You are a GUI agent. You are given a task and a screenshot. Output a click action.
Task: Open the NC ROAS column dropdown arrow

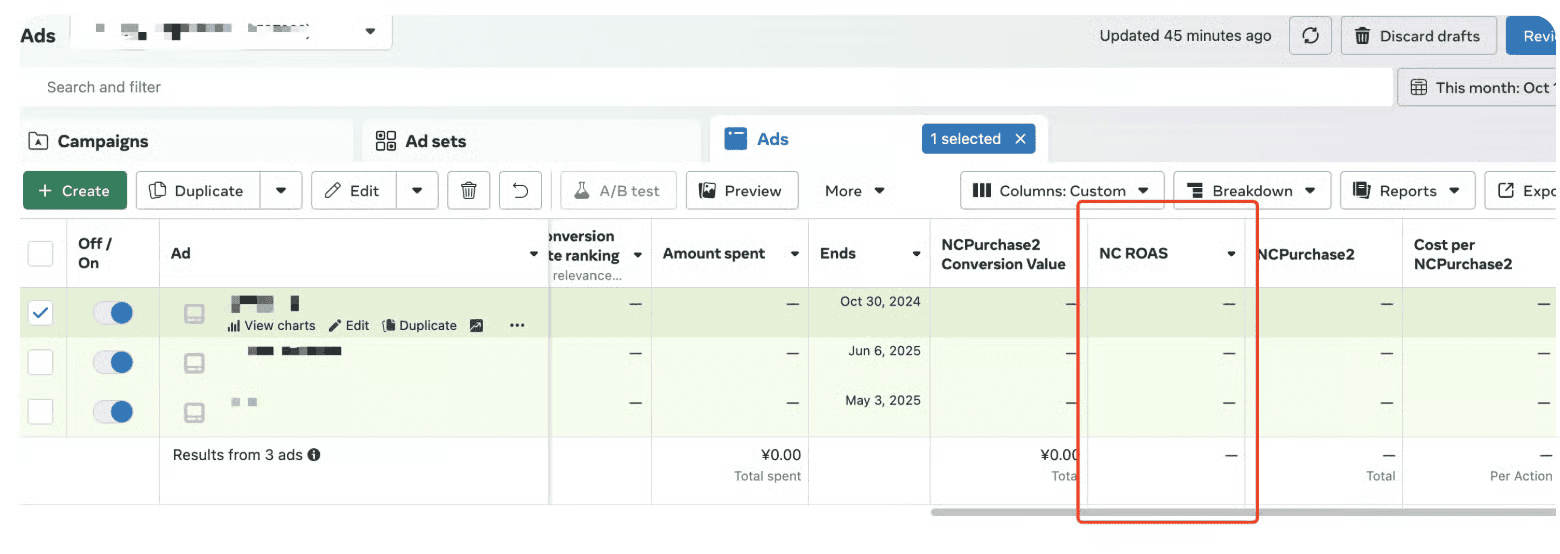(x=1231, y=254)
